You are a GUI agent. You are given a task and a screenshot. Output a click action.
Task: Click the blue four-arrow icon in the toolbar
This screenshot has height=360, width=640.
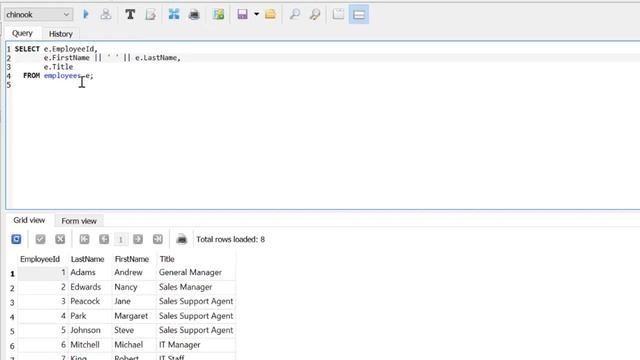click(x=174, y=14)
